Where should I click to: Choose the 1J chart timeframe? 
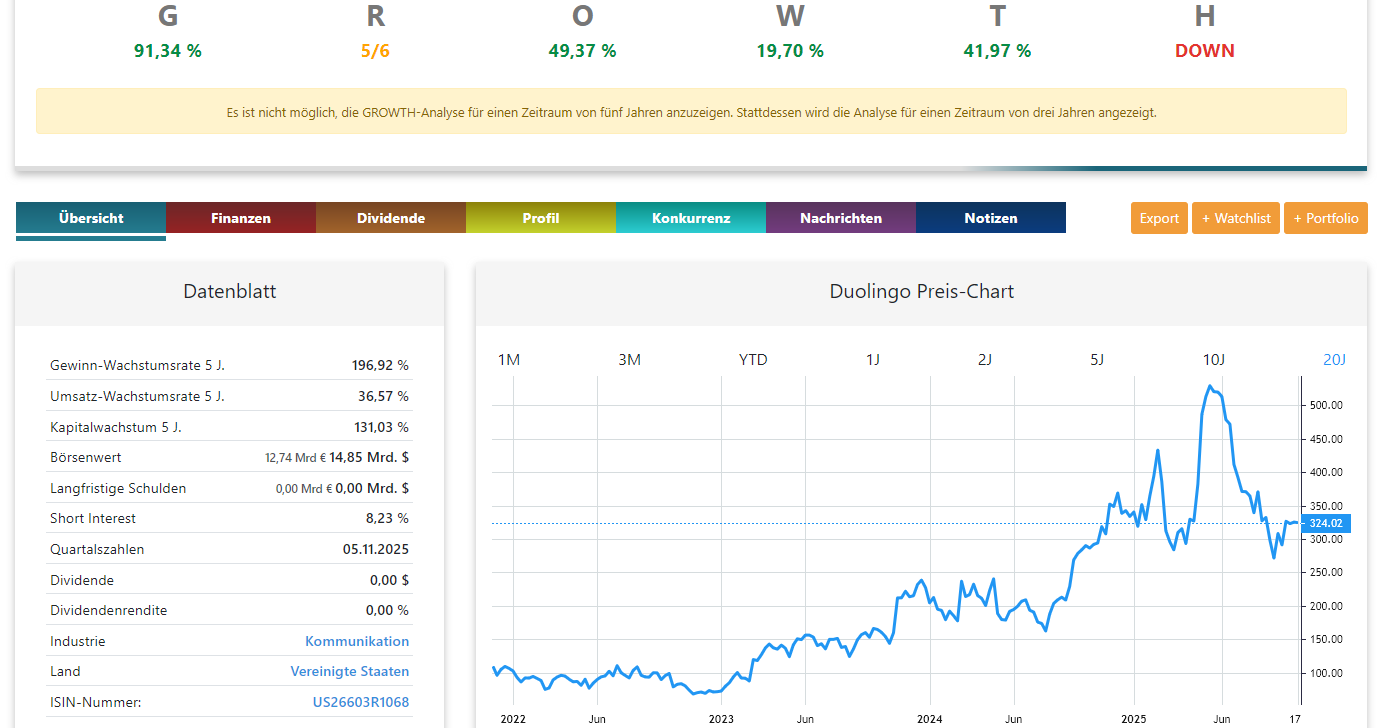coord(873,360)
